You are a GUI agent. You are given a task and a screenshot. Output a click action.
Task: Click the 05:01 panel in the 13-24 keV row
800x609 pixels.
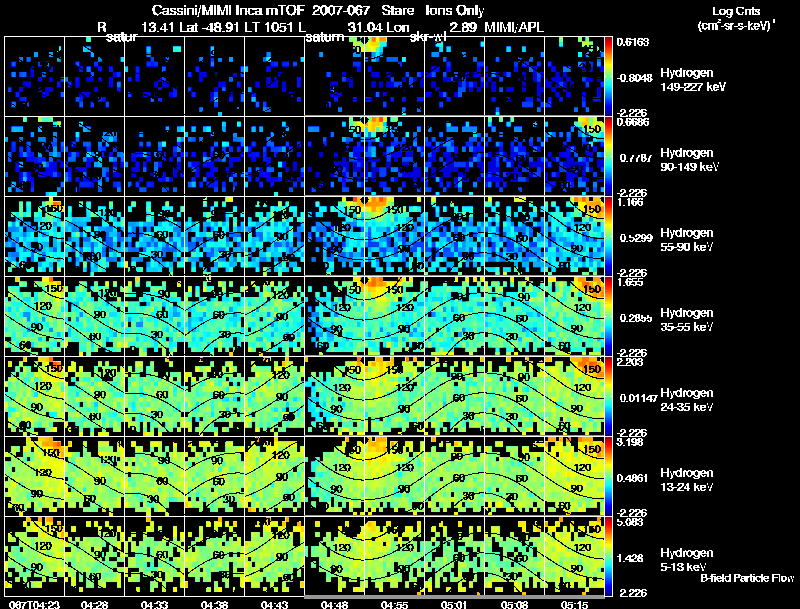(x=454, y=476)
